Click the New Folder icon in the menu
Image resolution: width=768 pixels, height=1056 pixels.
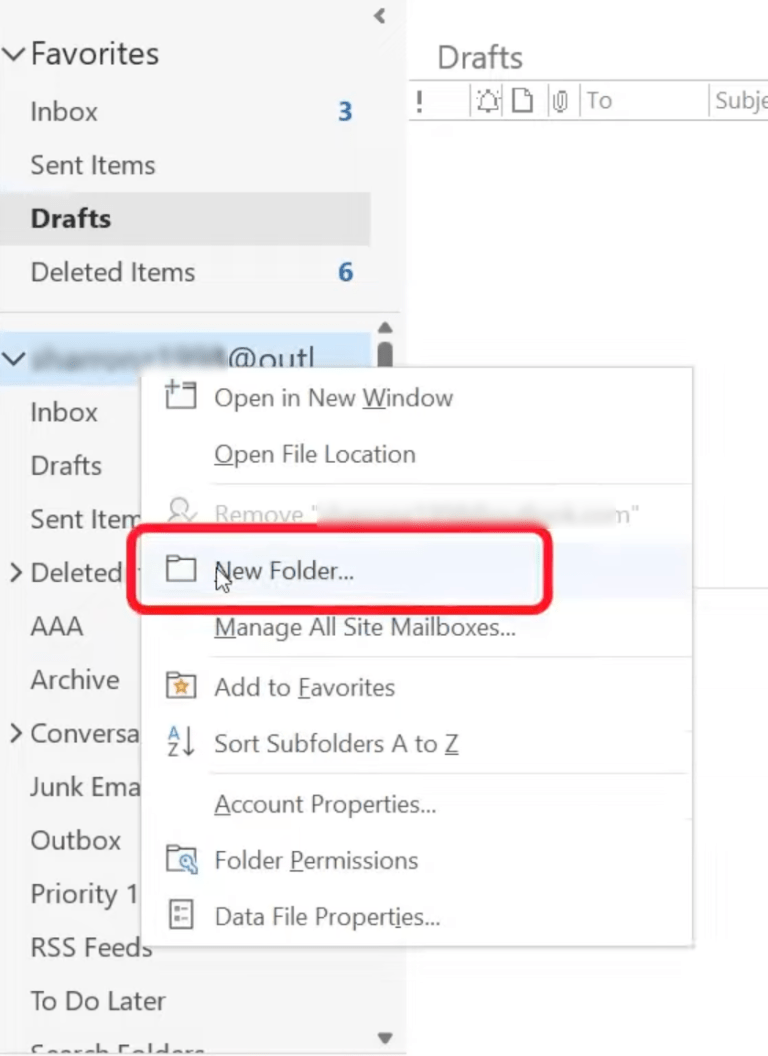pos(181,568)
